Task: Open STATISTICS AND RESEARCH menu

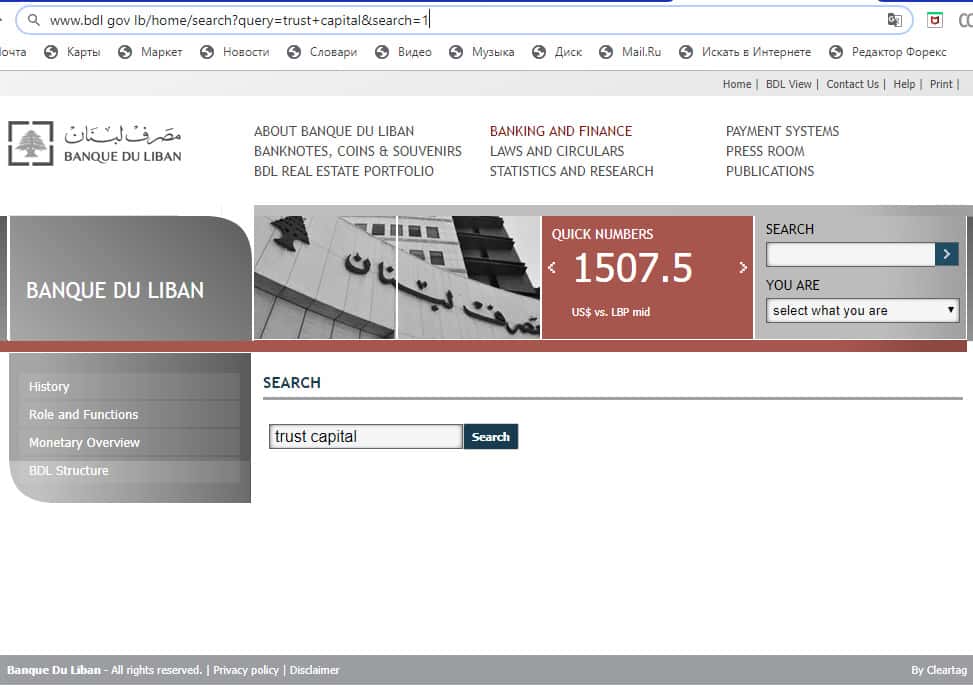Action: 572,171
